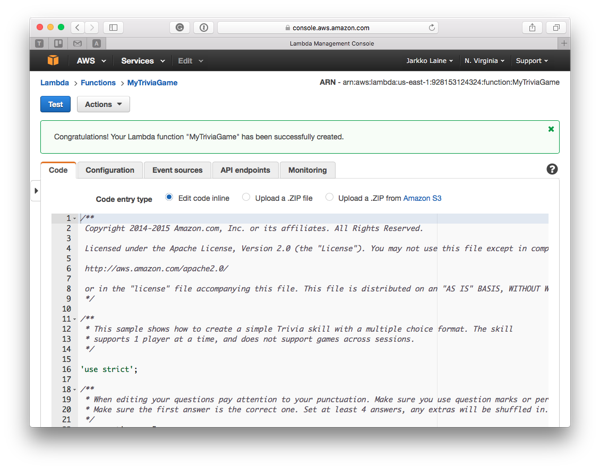
Task: Switch to the API endpoints tab
Action: pos(245,170)
